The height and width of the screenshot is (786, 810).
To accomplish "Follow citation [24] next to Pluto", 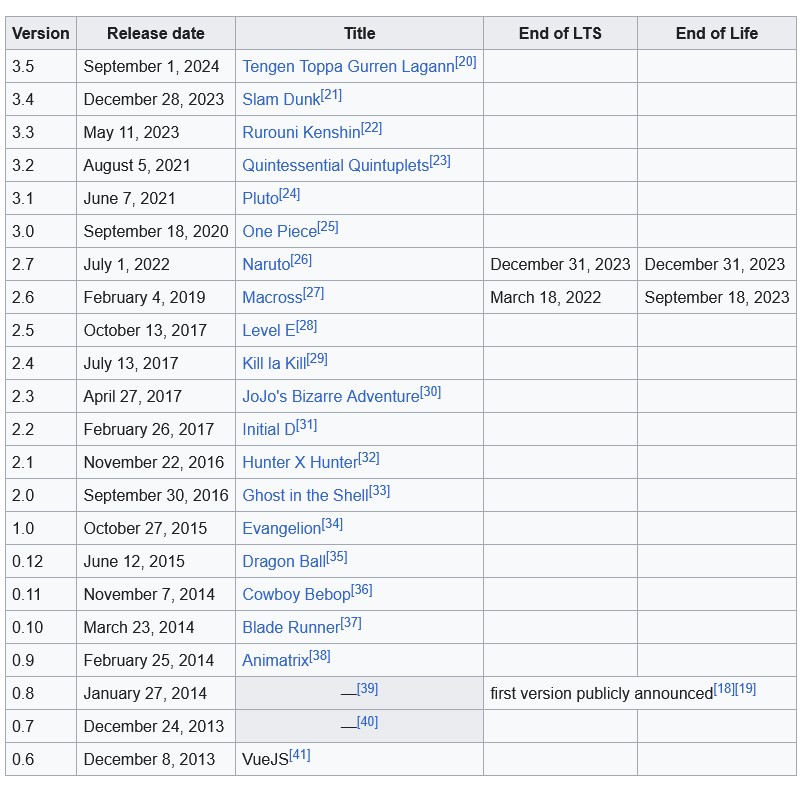I will [289, 194].
